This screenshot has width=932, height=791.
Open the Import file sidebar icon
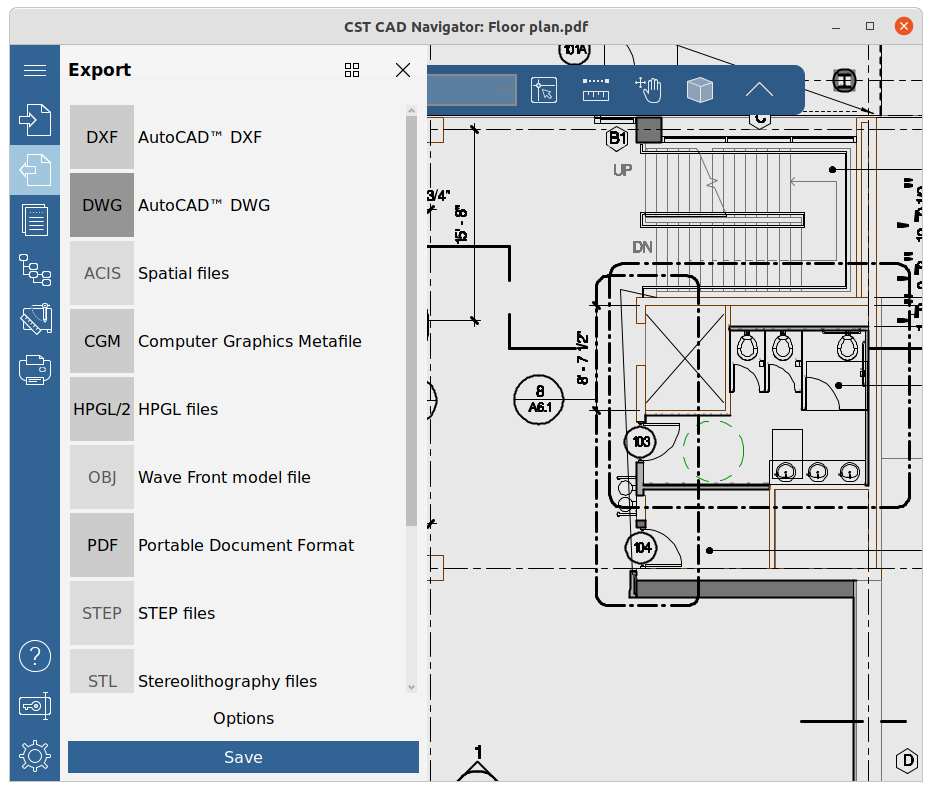[34, 120]
